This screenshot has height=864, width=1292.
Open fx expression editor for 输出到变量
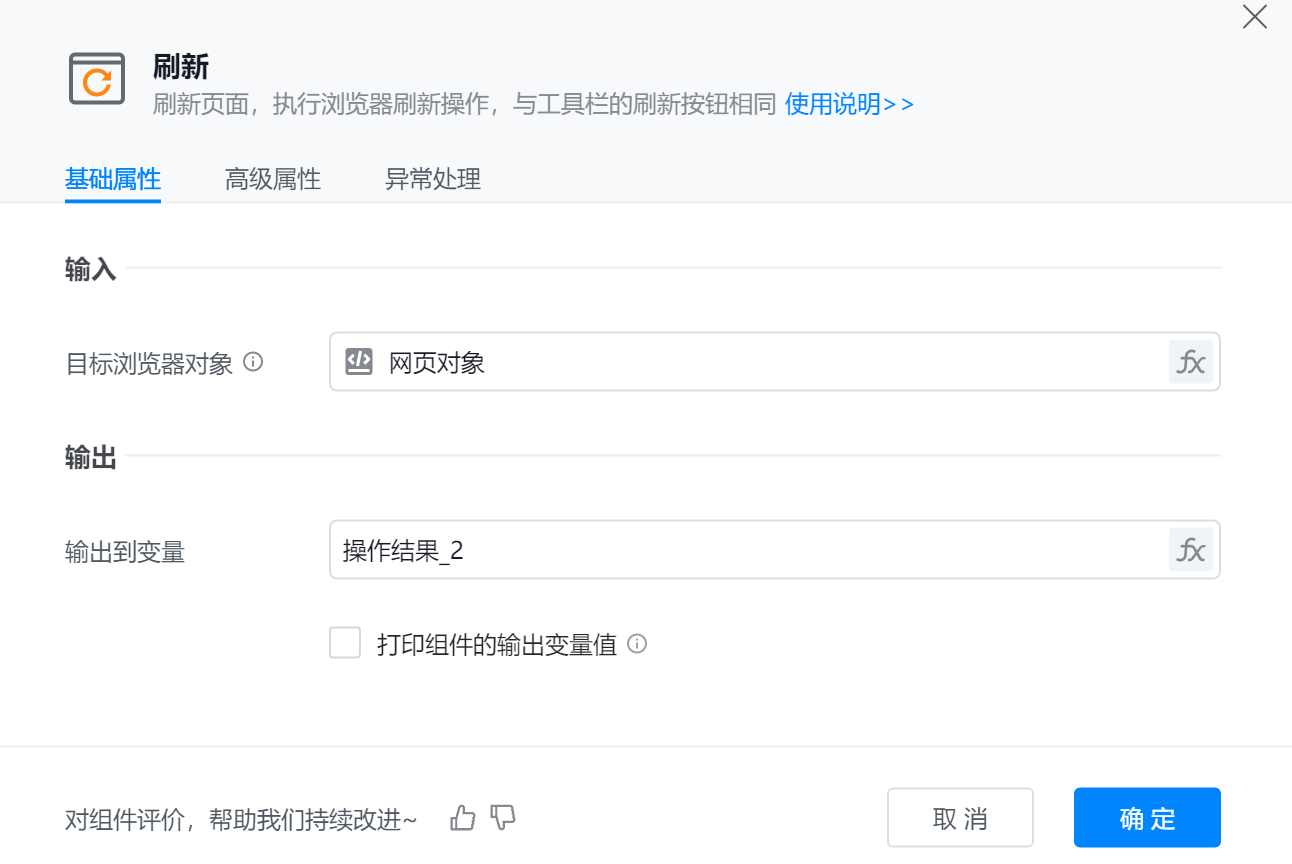coord(1190,550)
